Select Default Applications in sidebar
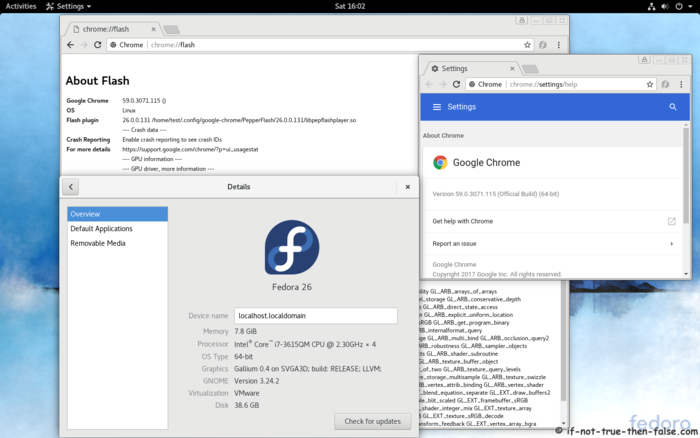 click(117, 229)
